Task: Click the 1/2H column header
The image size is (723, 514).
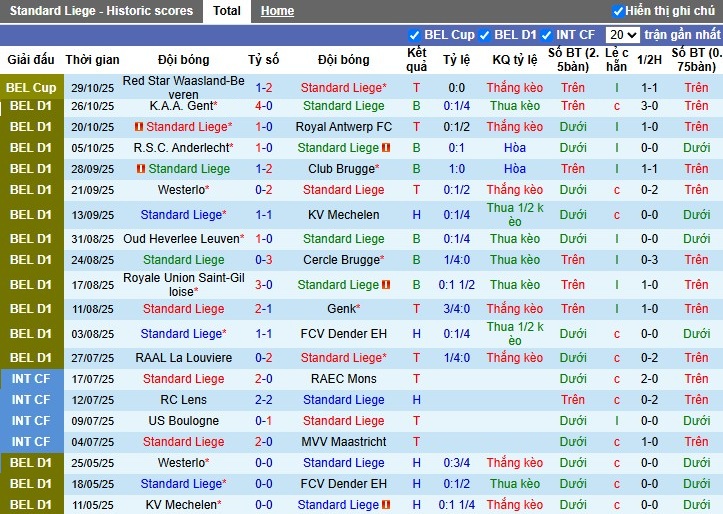Action: [649, 59]
